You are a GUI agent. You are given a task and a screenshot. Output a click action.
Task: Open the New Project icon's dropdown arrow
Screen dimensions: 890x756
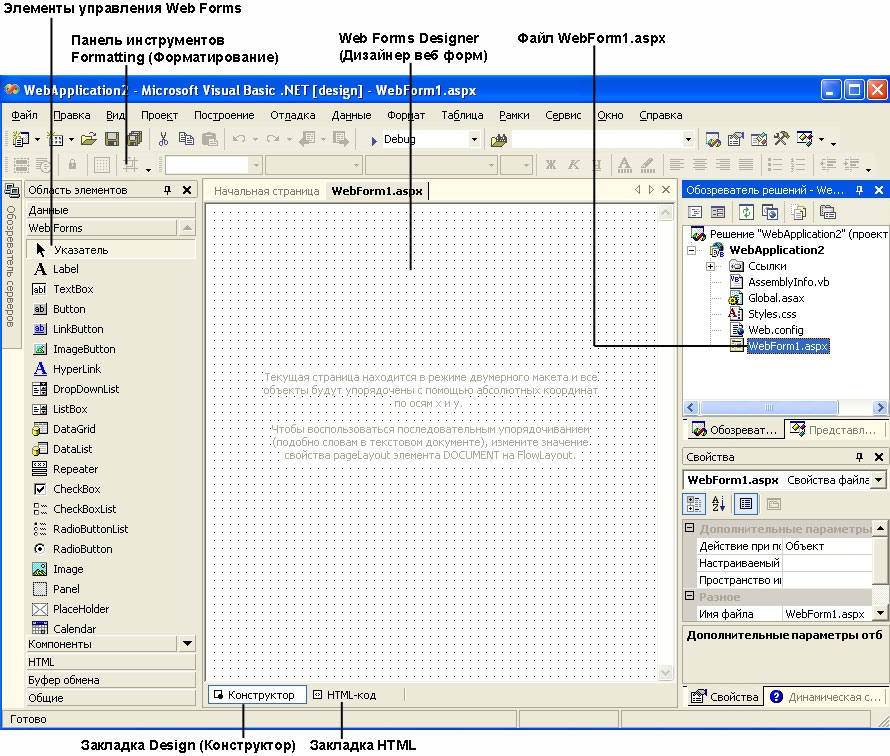click(37, 140)
